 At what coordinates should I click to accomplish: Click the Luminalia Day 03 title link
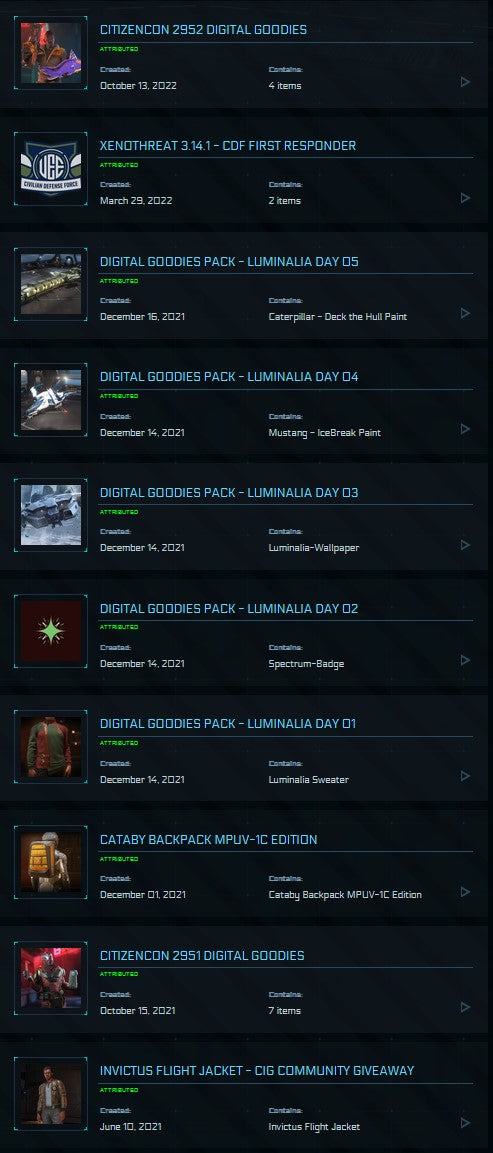point(229,492)
